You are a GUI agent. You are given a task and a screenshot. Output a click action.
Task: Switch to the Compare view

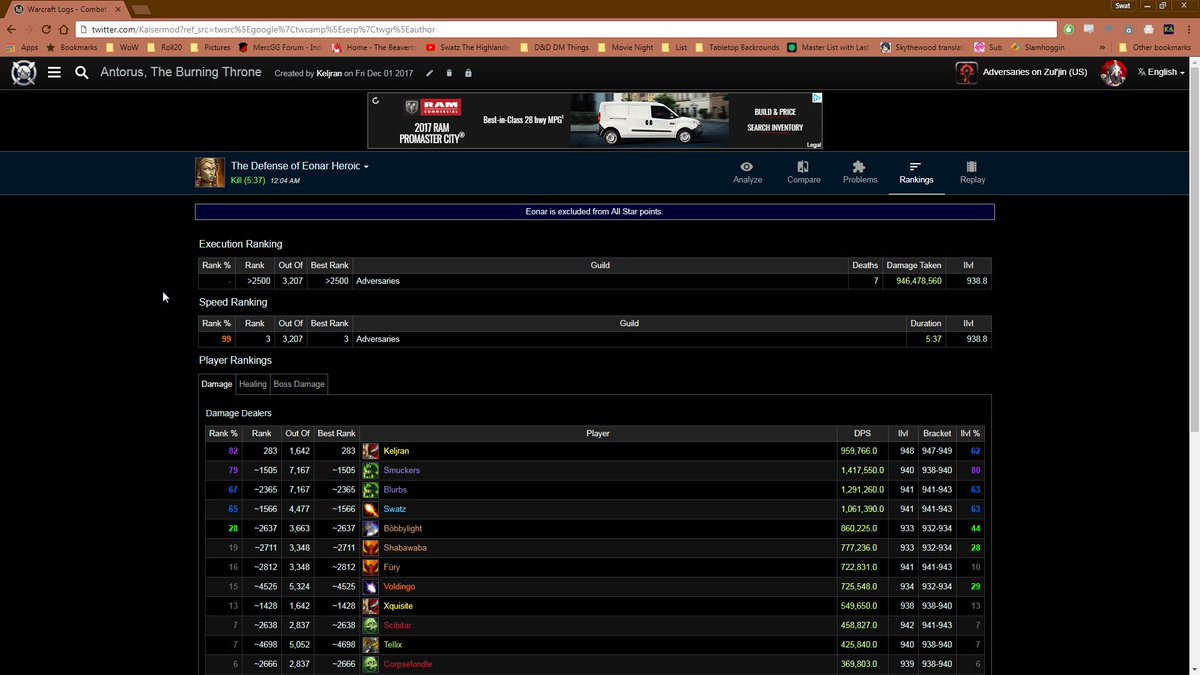[803, 173]
